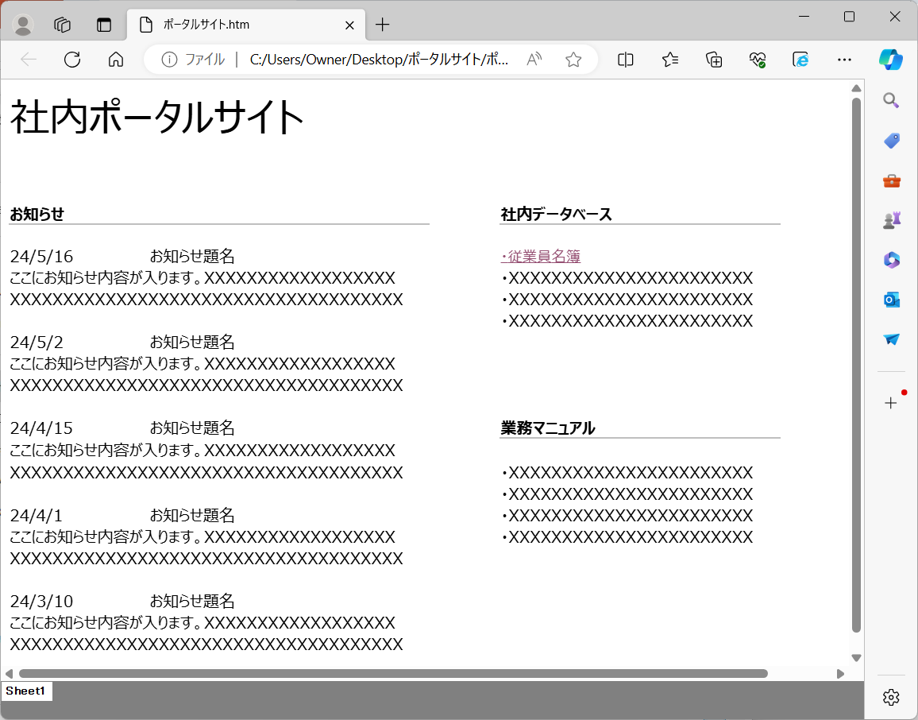Viewport: 918px width, 720px height.
Task: Open Outlook from the sidebar
Action: point(891,299)
